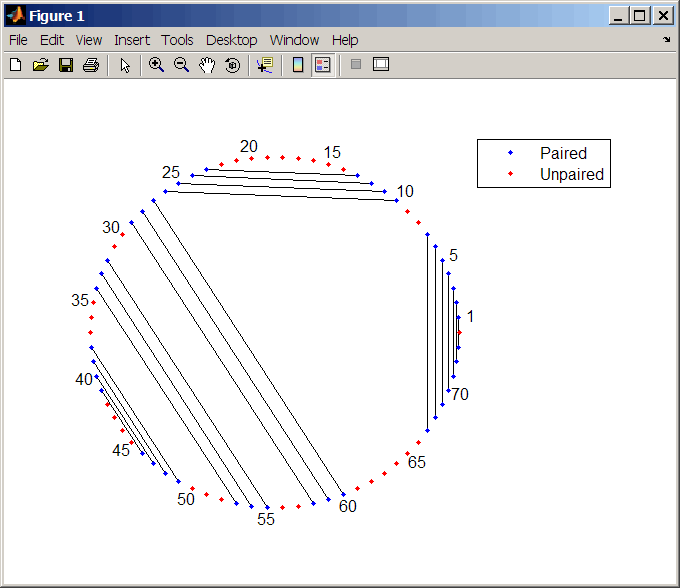Open the Help menu
Viewport: 680px width, 588px height.
point(345,40)
